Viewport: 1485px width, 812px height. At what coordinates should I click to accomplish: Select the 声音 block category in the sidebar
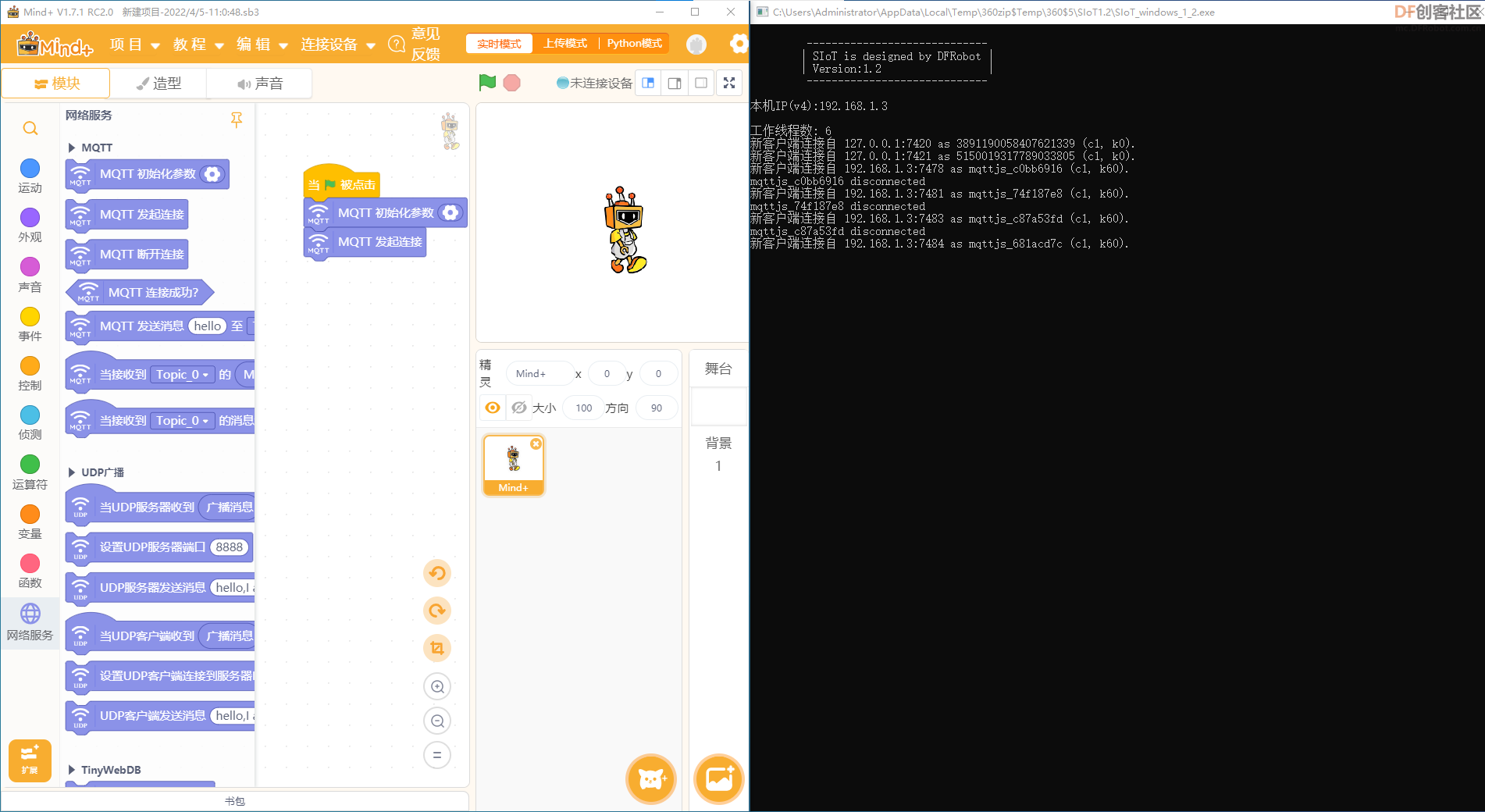coord(30,276)
